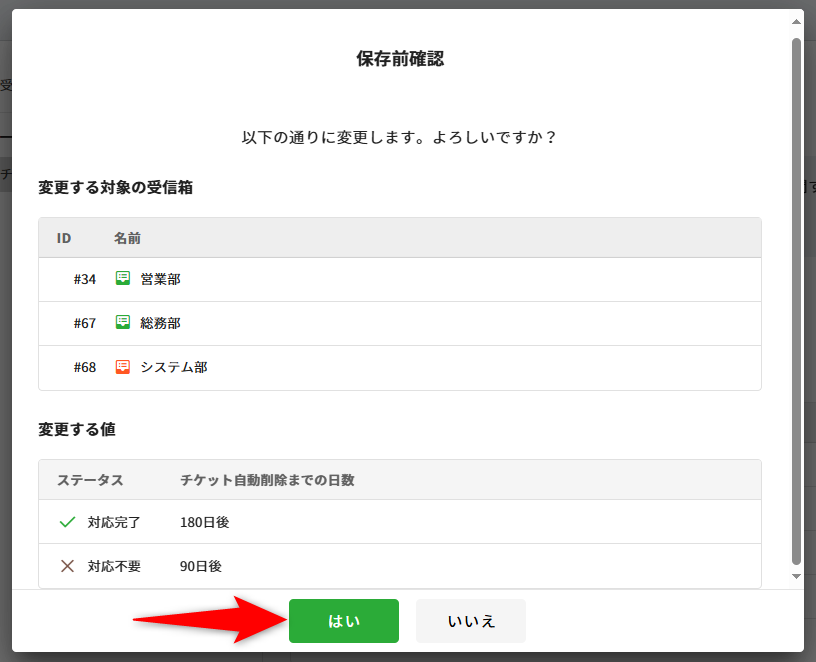This screenshot has width=816, height=662.
Task: Click the orange inbox icon for システム部
Action: (x=123, y=367)
